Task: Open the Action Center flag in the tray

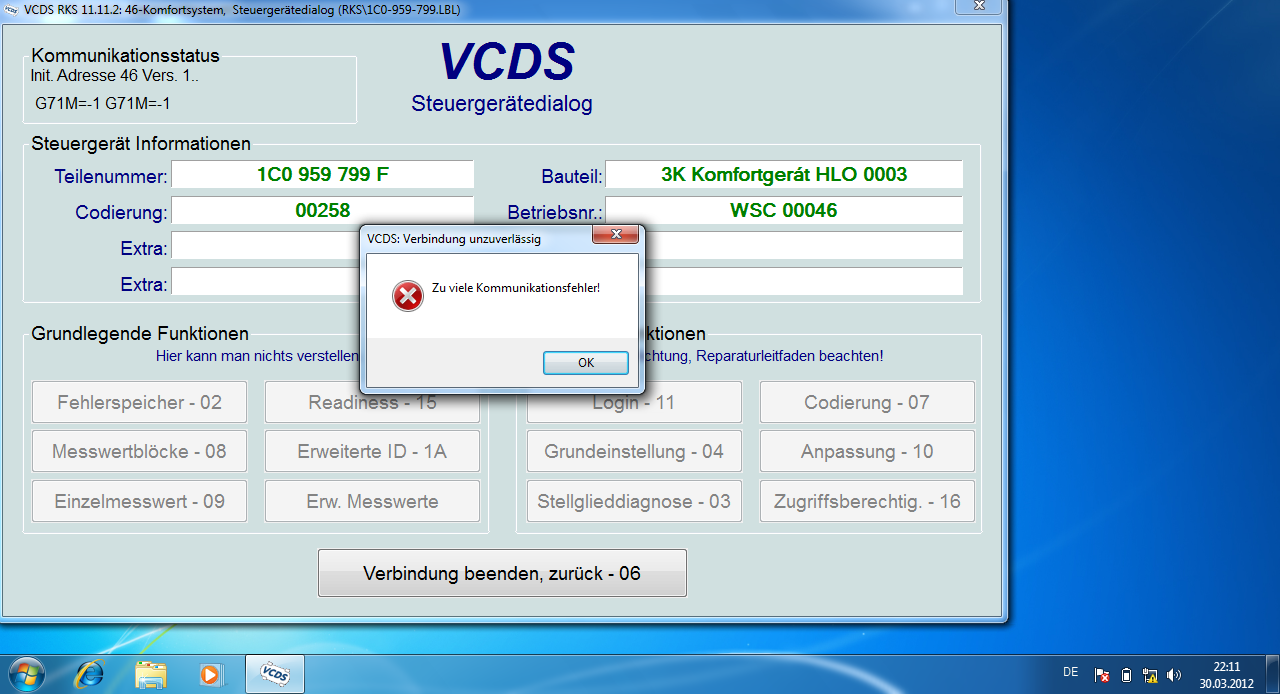Action: pos(1102,675)
